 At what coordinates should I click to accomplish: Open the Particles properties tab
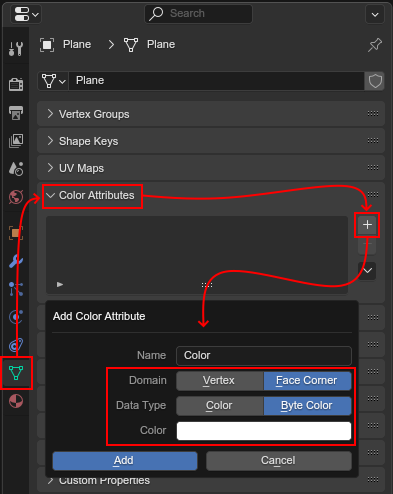pyautogui.click(x=16, y=289)
